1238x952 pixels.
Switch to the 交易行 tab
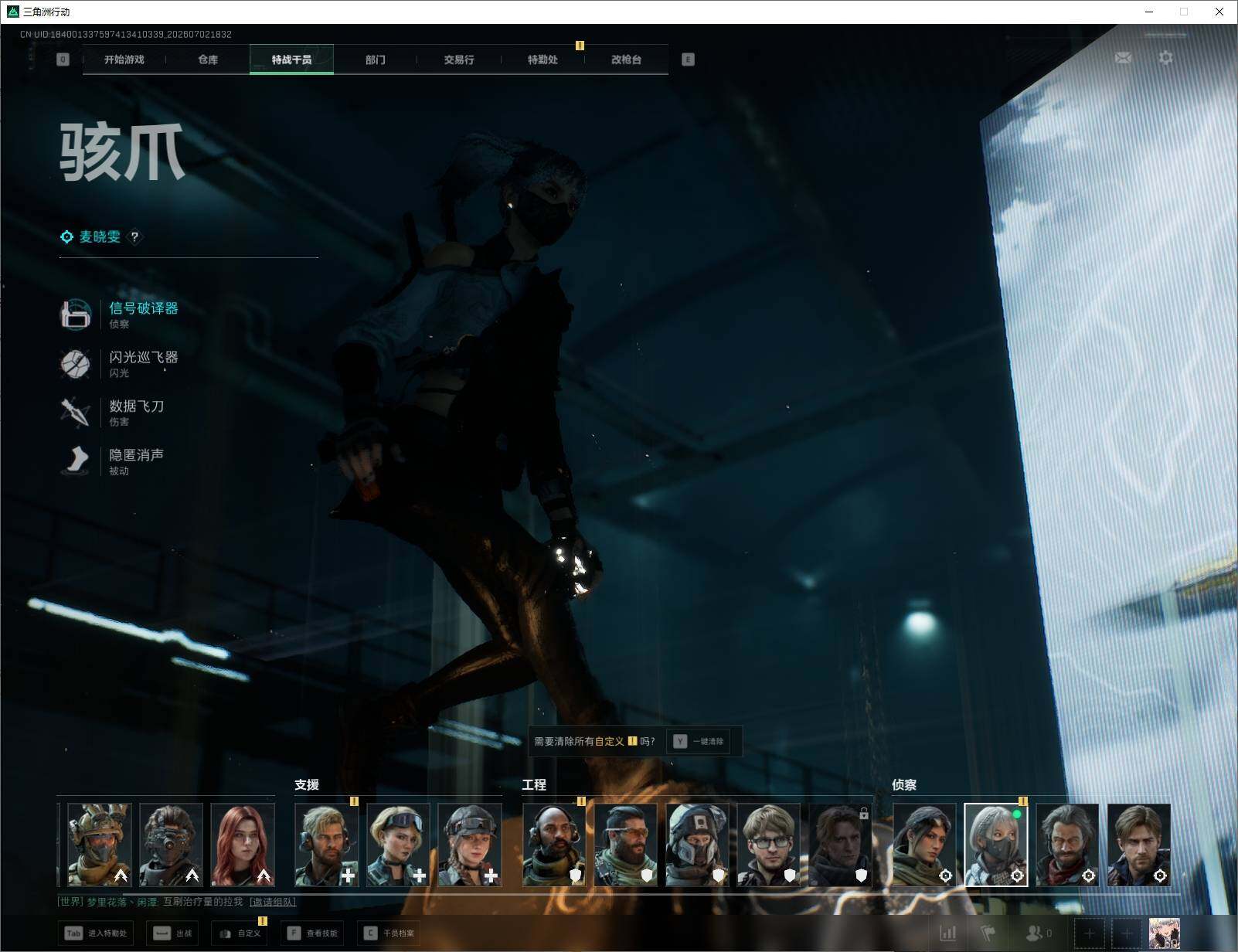tap(459, 59)
